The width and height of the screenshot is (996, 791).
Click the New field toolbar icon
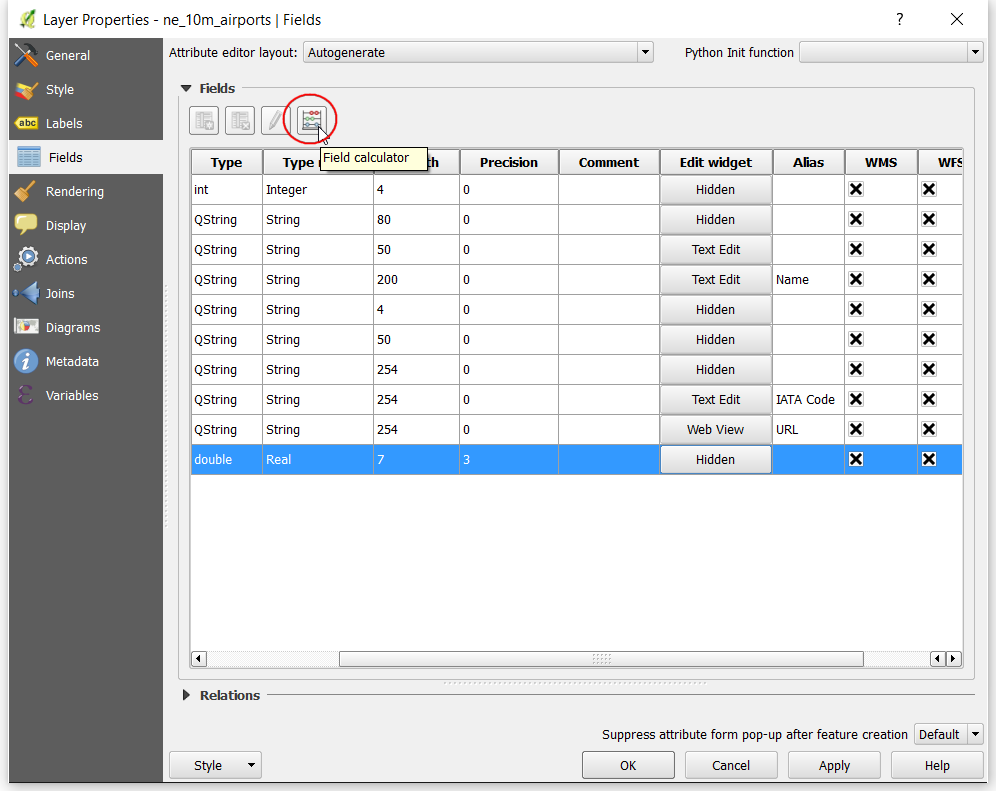click(x=204, y=120)
